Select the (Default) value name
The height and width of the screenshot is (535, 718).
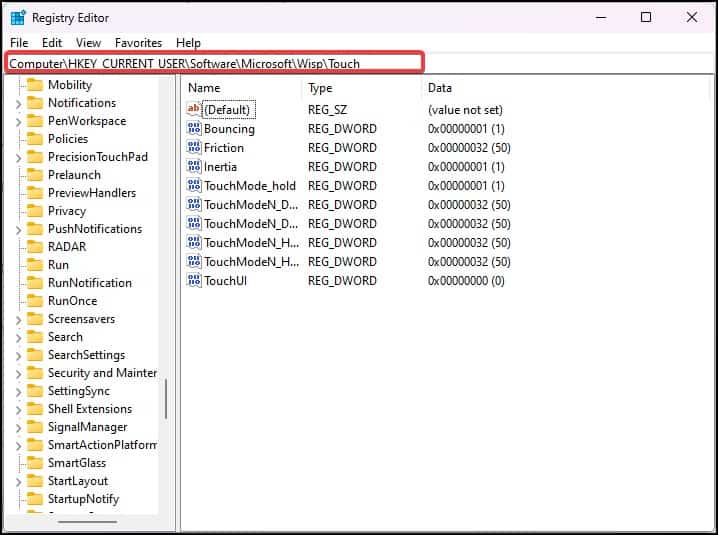pos(228,110)
